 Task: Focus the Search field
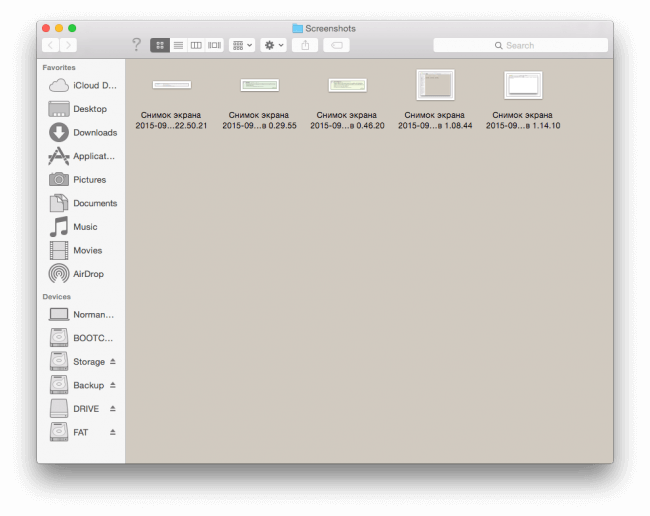tap(521, 45)
